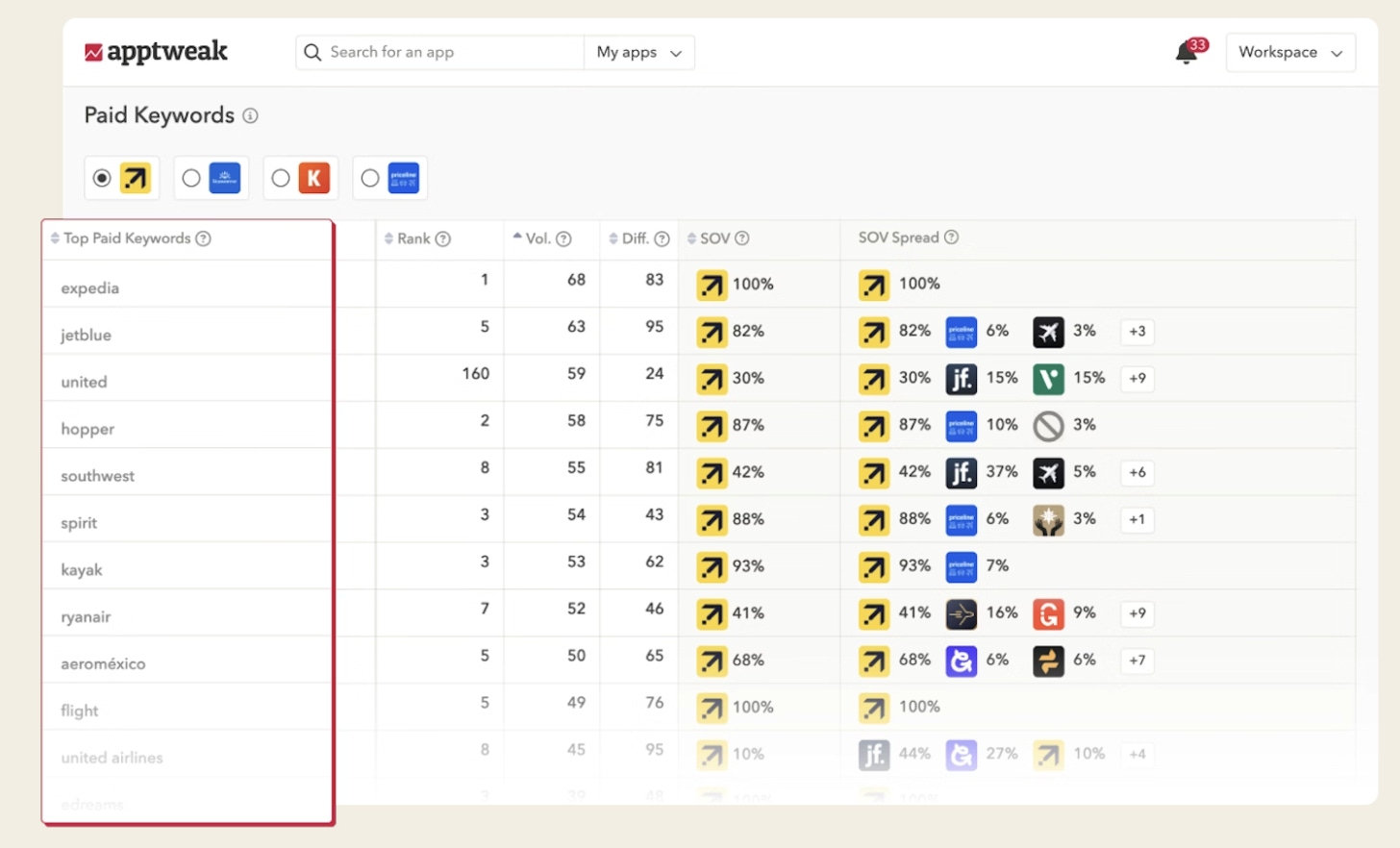Select the priceline app radio button
Screen dimensions: 1400x848
coord(370,178)
